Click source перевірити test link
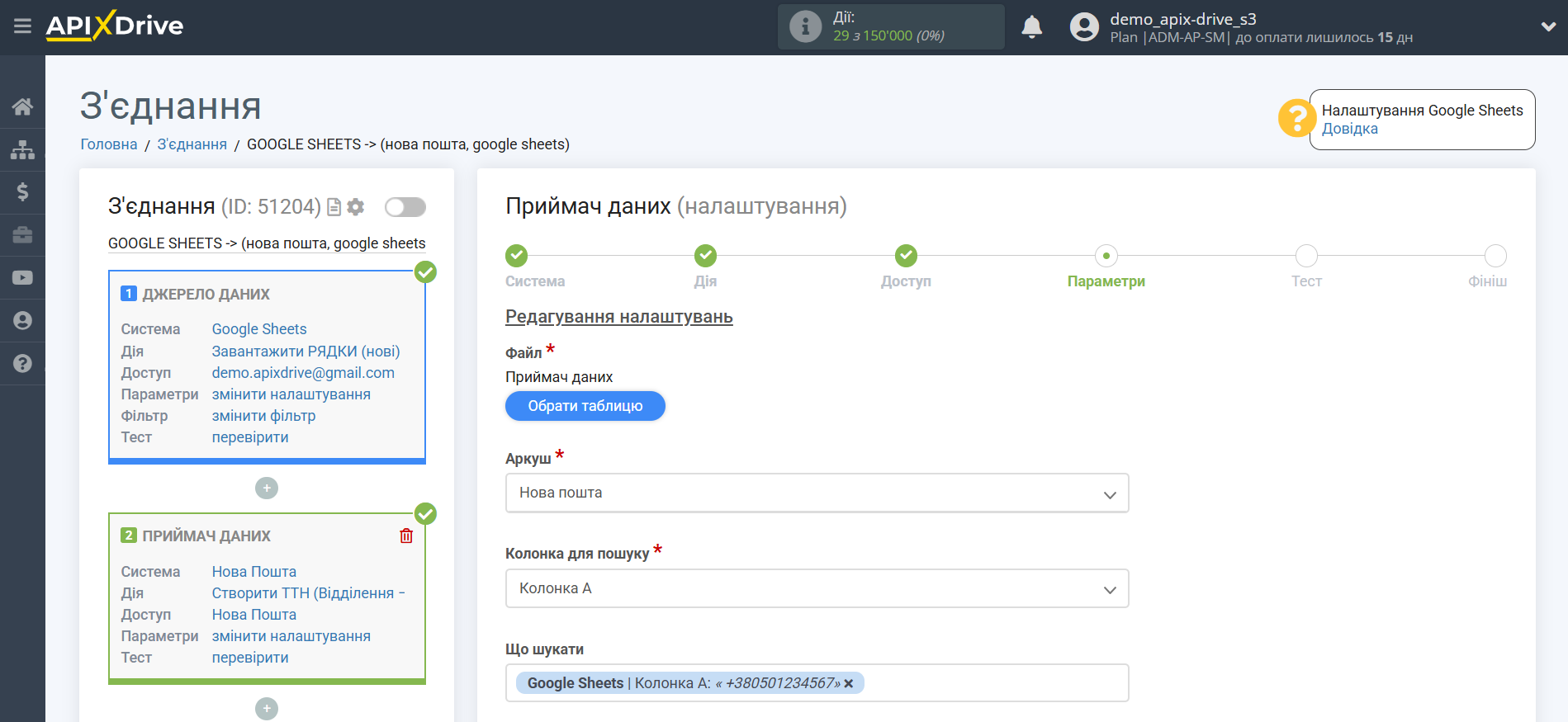This screenshot has width=1568, height=722. [x=250, y=437]
